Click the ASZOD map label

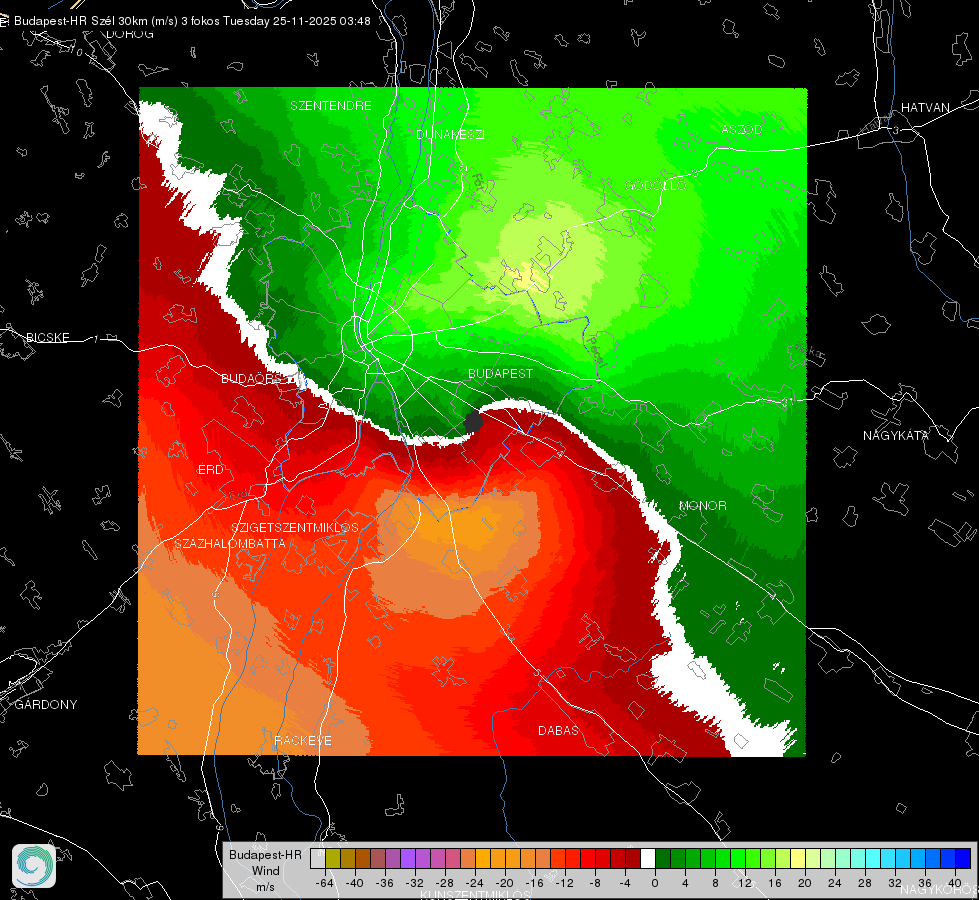pyautogui.click(x=742, y=129)
